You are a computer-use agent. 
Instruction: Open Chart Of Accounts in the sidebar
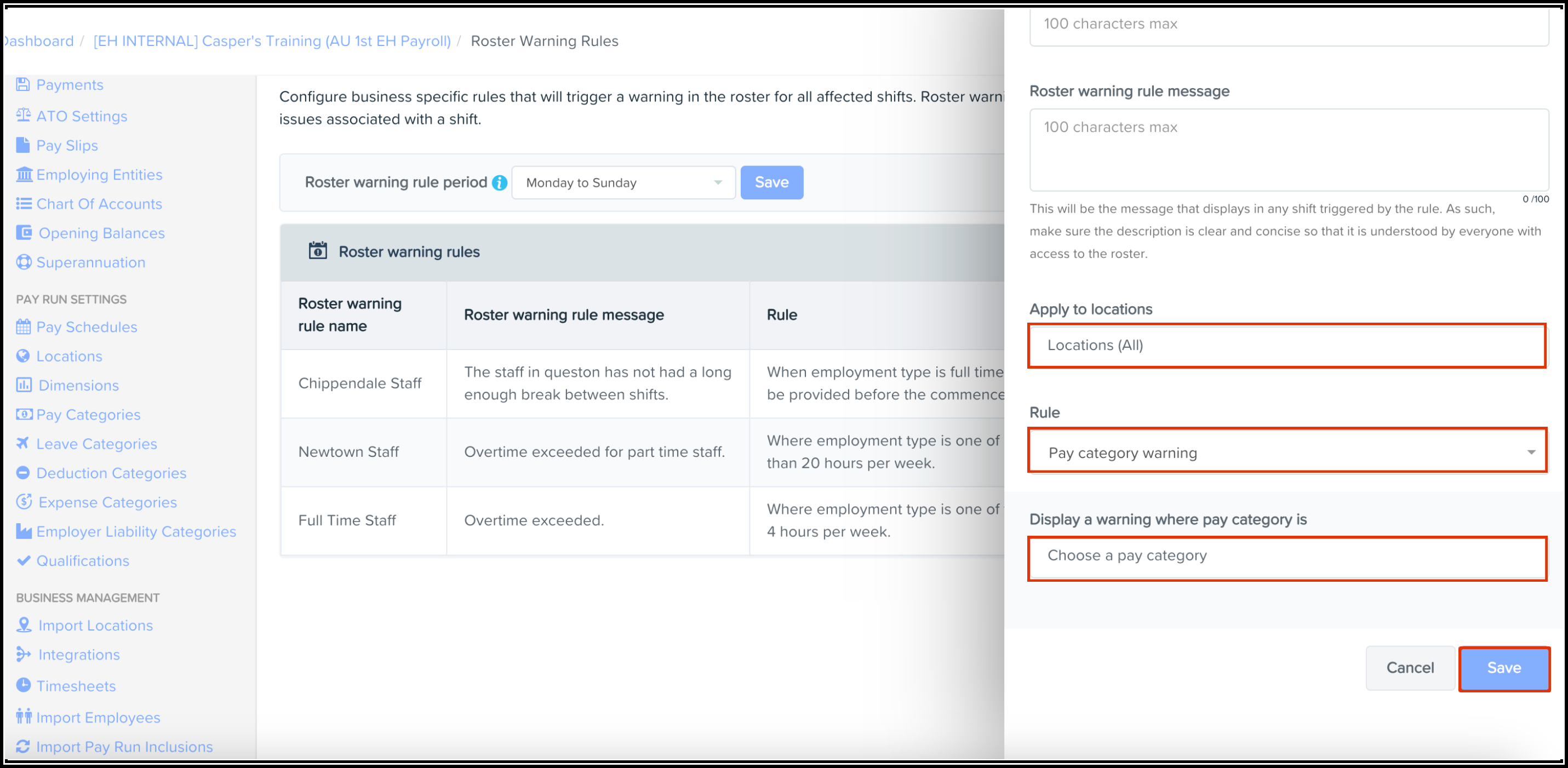tap(99, 204)
